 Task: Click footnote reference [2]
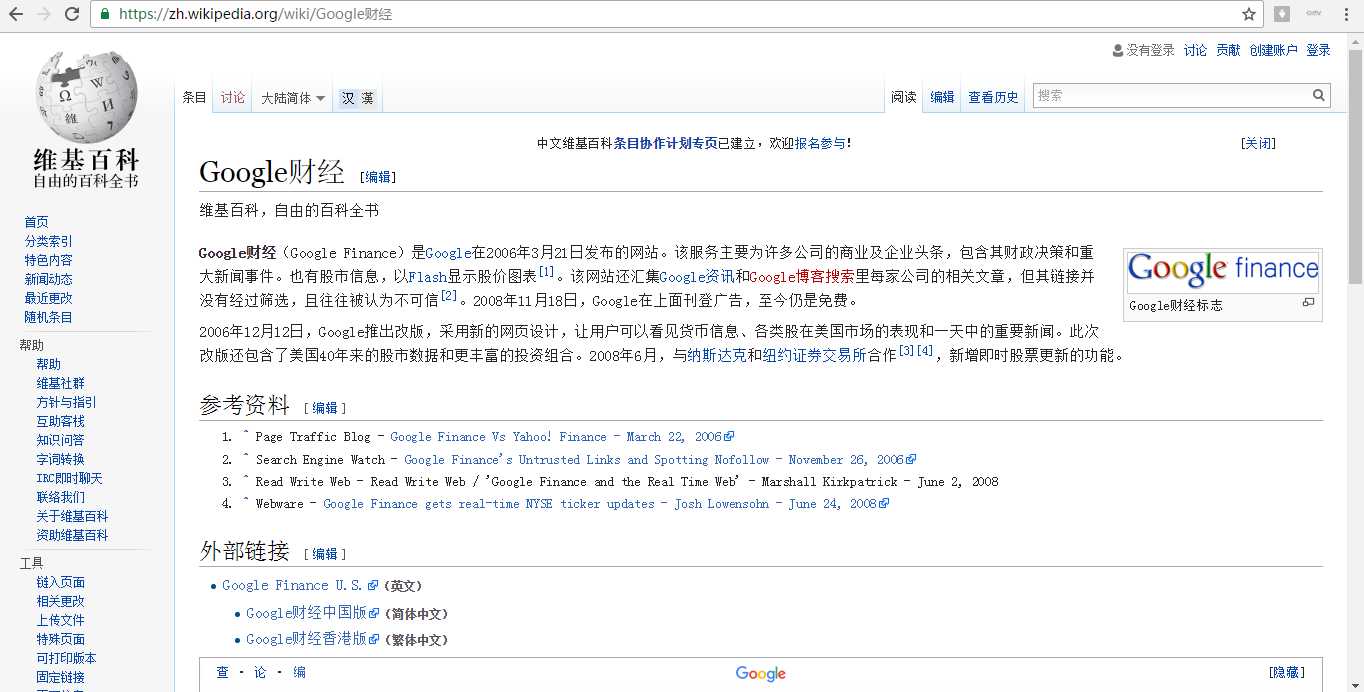(448, 295)
